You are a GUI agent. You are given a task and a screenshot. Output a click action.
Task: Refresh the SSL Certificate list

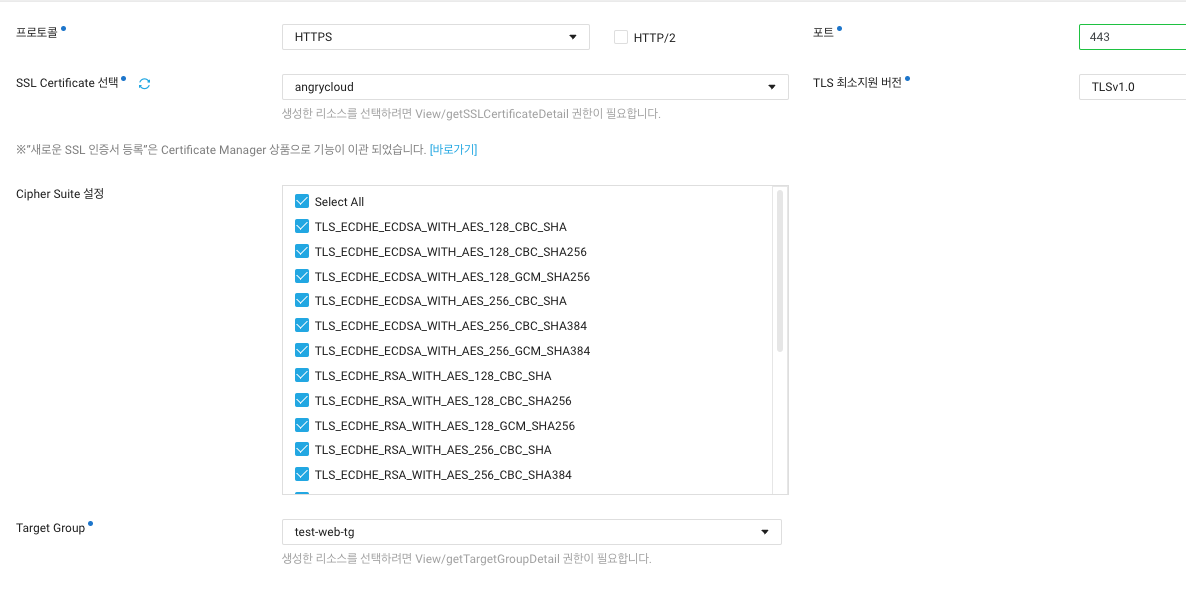click(144, 84)
